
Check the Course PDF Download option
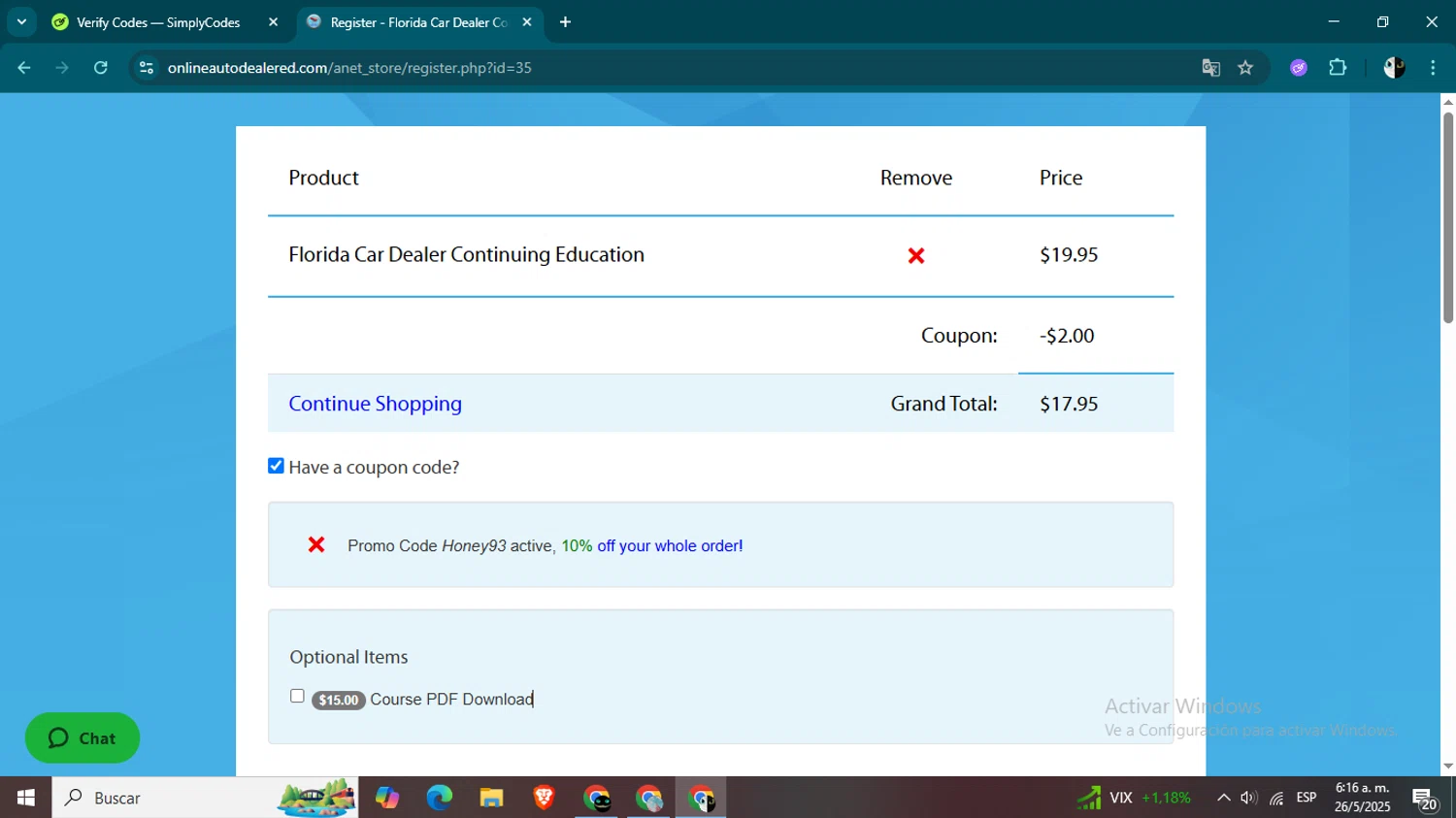point(297,696)
